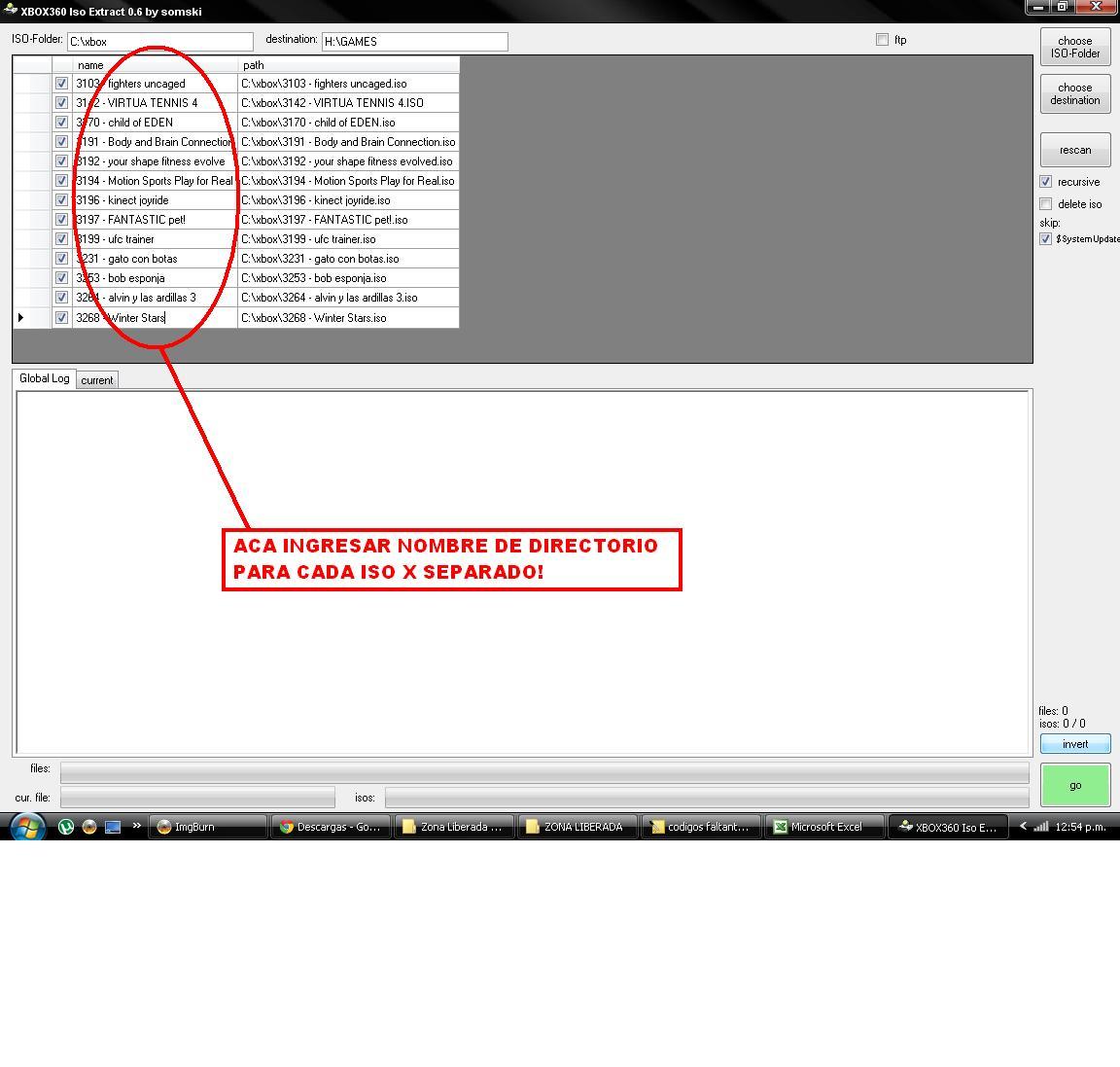The image size is (1120, 1067).
Task: Hit the rescan button
Action: (x=1075, y=150)
